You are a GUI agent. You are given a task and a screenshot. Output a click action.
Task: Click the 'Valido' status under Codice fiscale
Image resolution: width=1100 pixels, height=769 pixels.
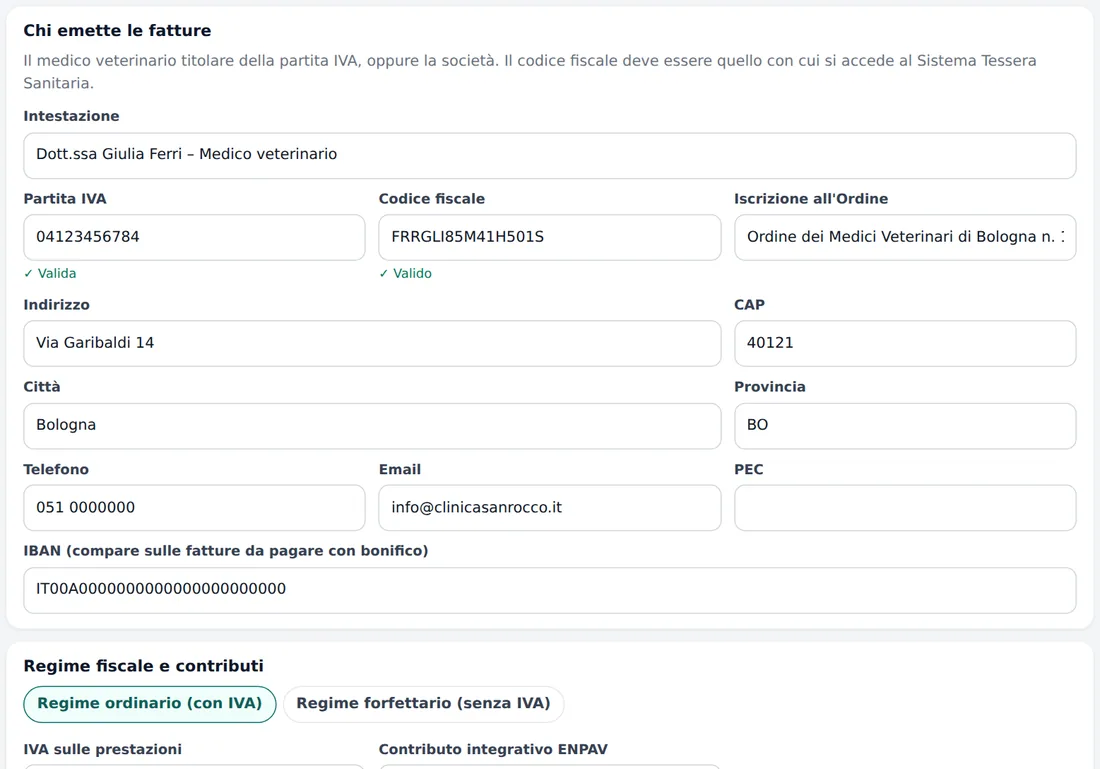(405, 274)
